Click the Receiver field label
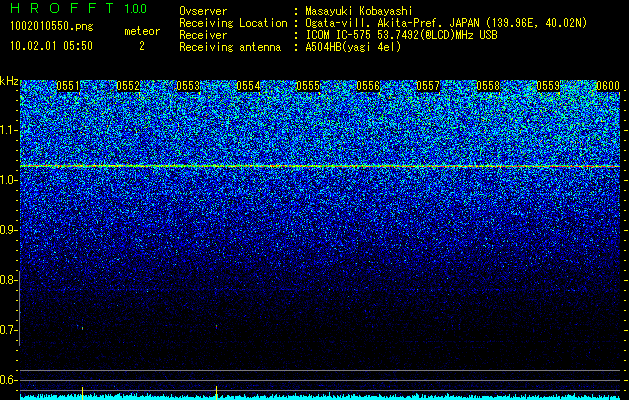Image resolution: width=629 pixels, height=400 pixels. pos(203,35)
